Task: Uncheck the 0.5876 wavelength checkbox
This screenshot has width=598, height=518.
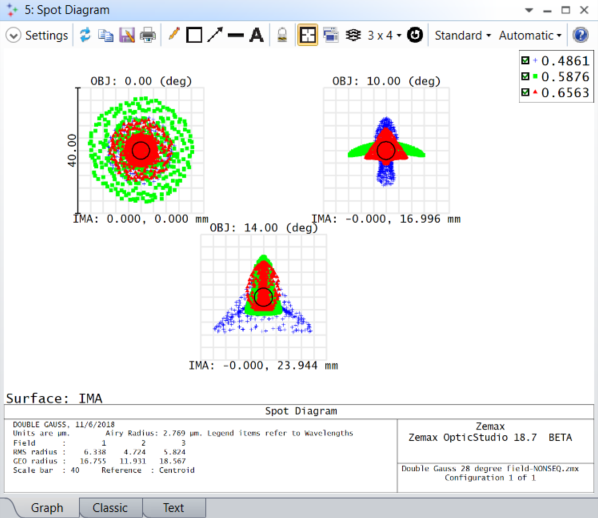Action: tap(525, 77)
